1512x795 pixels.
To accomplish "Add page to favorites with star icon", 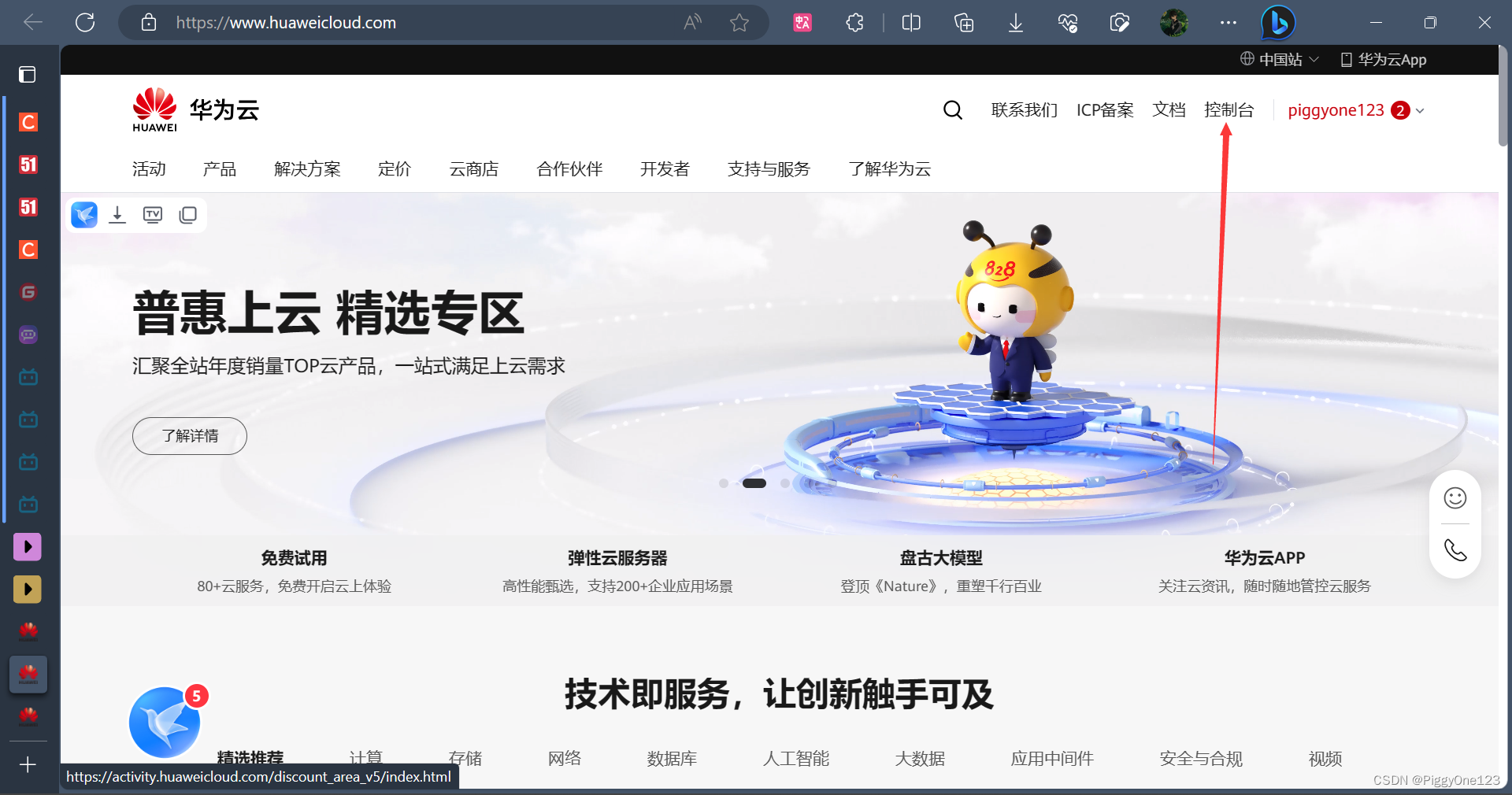I will tap(739, 22).
